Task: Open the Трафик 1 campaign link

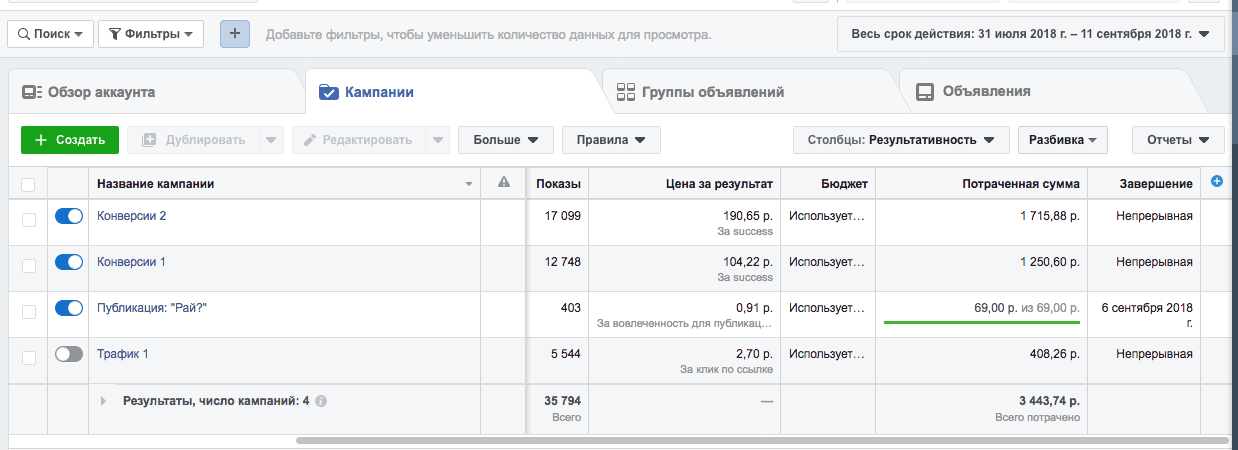Action: 122,353
